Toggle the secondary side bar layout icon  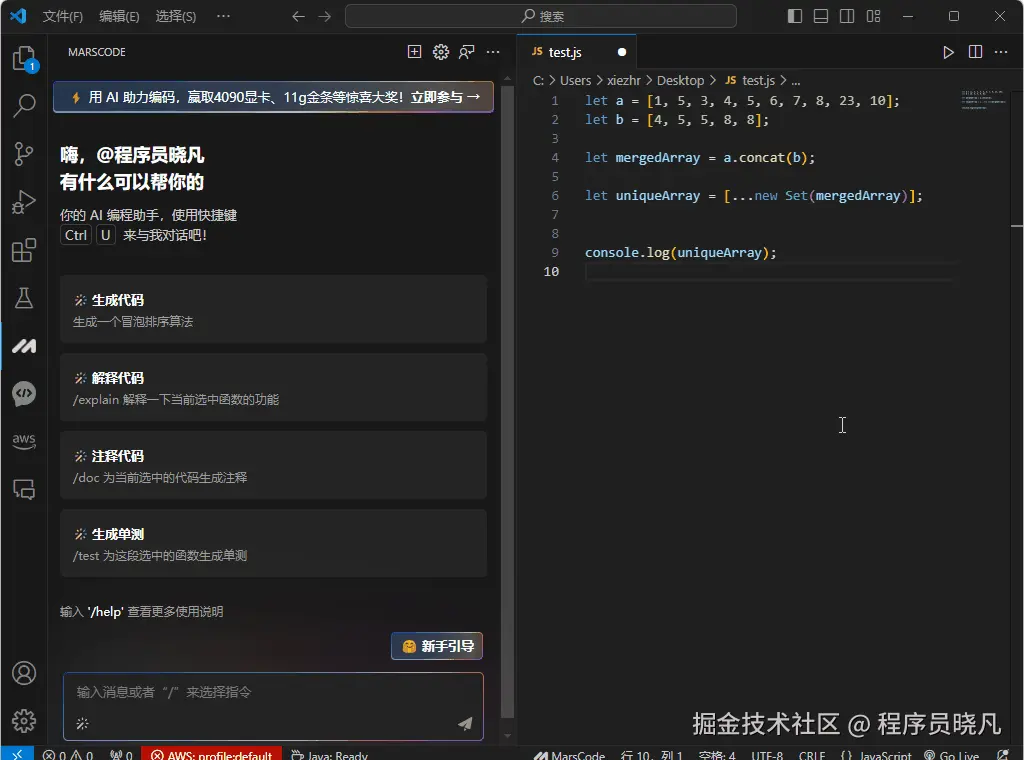click(x=847, y=16)
